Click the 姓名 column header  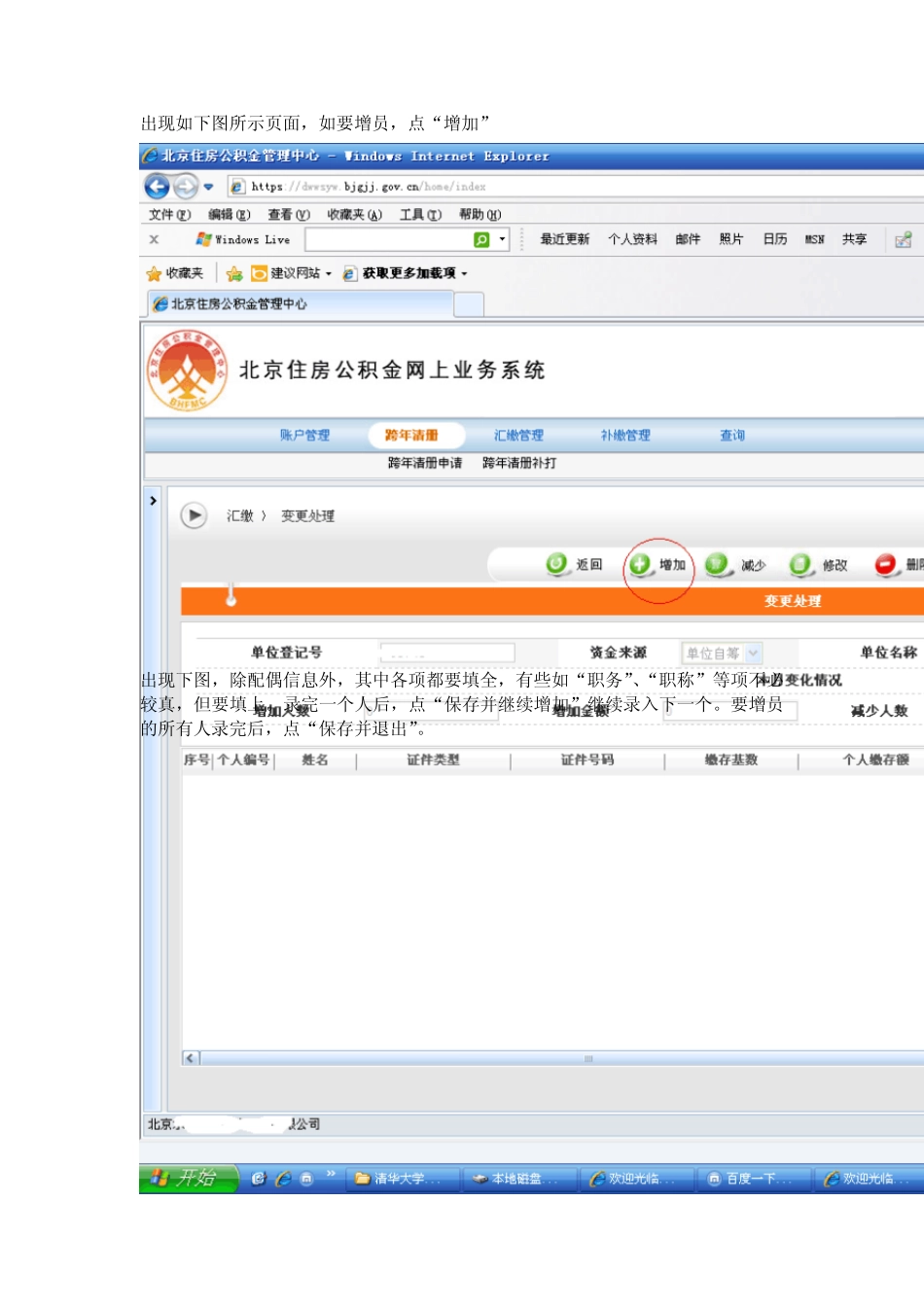pyautogui.click(x=314, y=760)
